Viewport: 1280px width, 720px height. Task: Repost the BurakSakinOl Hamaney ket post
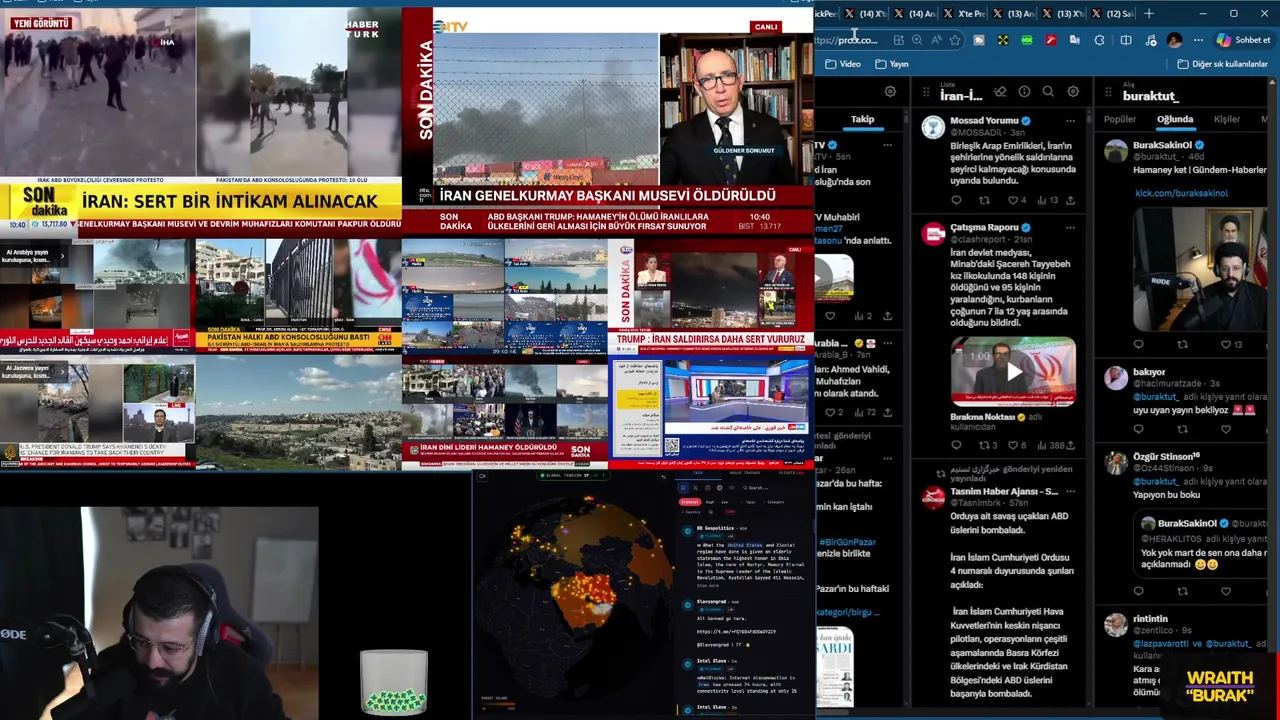click(x=1182, y=345)
